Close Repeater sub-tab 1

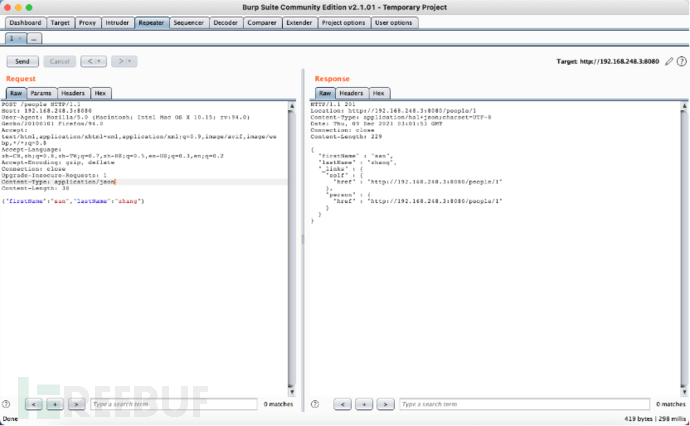[x=20, y=39]
